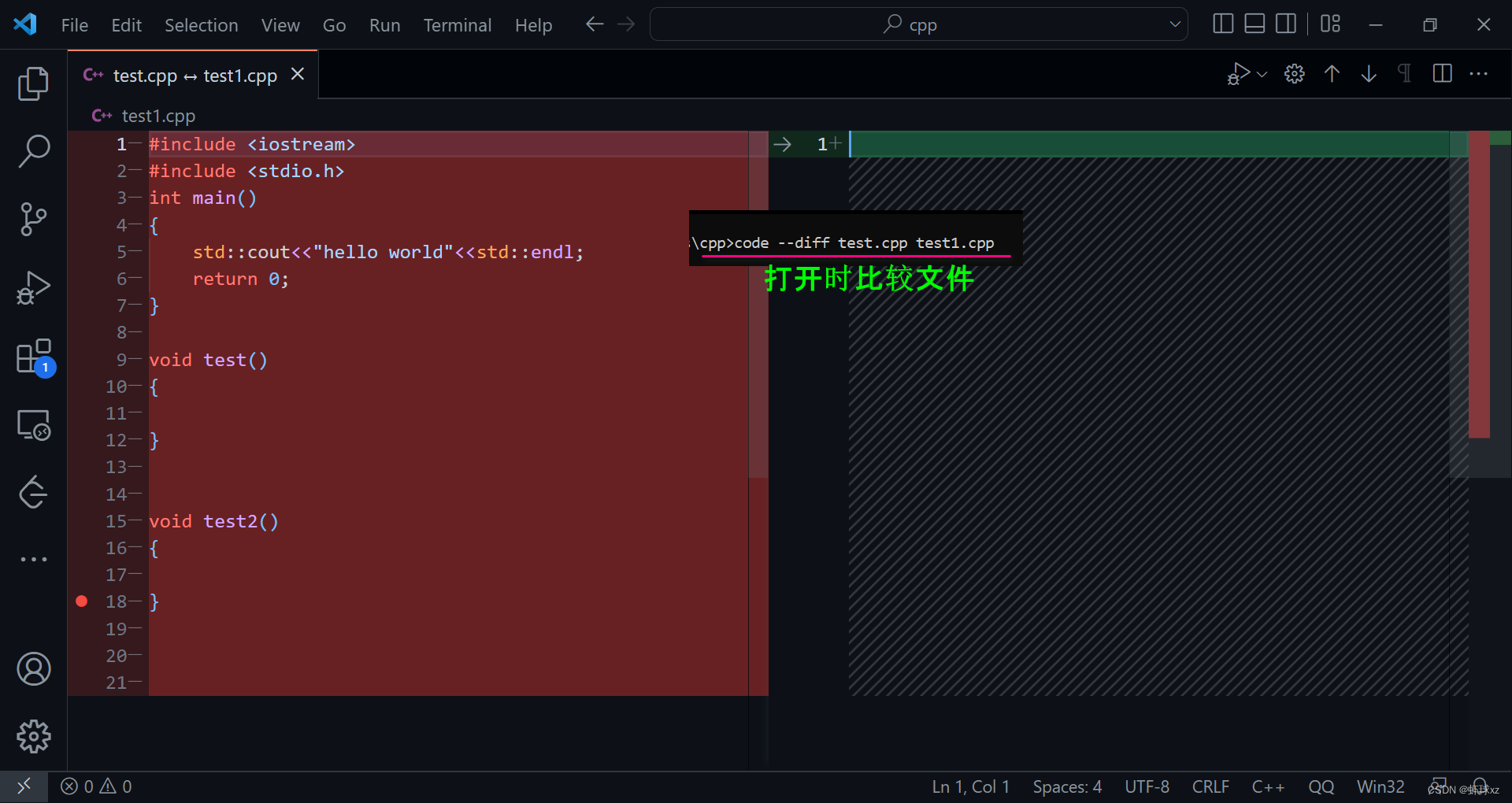Click the VS Code logo icon
Image resolution: width=1512 pixels, height=803 pixels.
point(25,24)
